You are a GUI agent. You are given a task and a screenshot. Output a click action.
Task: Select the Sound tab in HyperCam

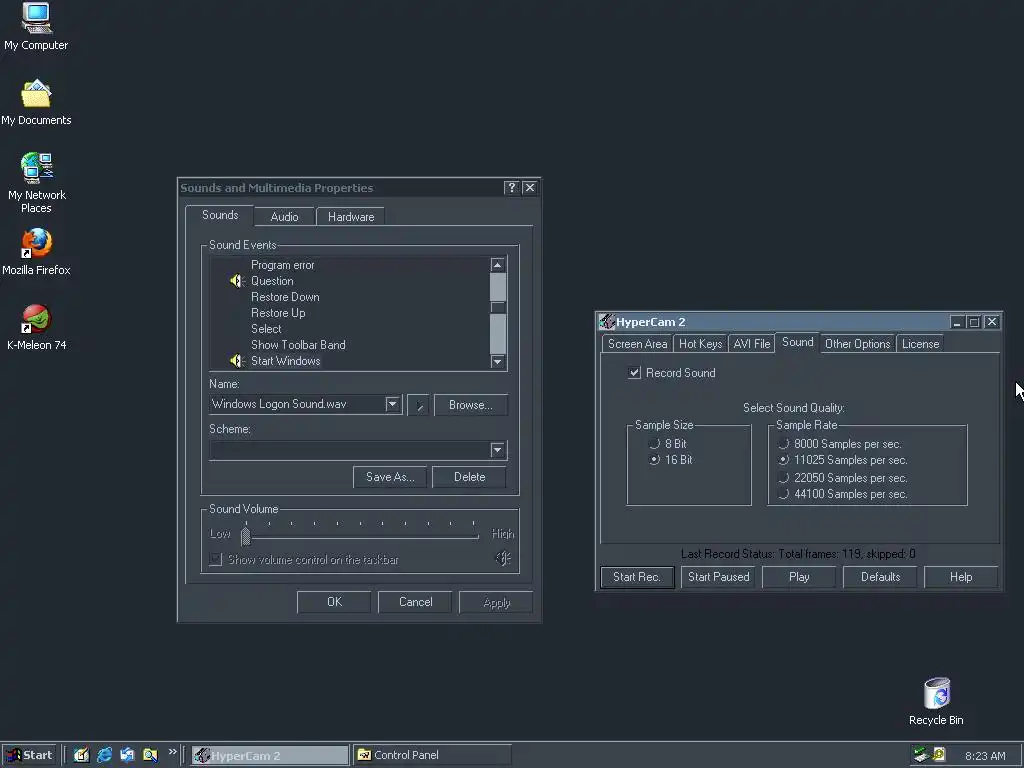(797, 342)
